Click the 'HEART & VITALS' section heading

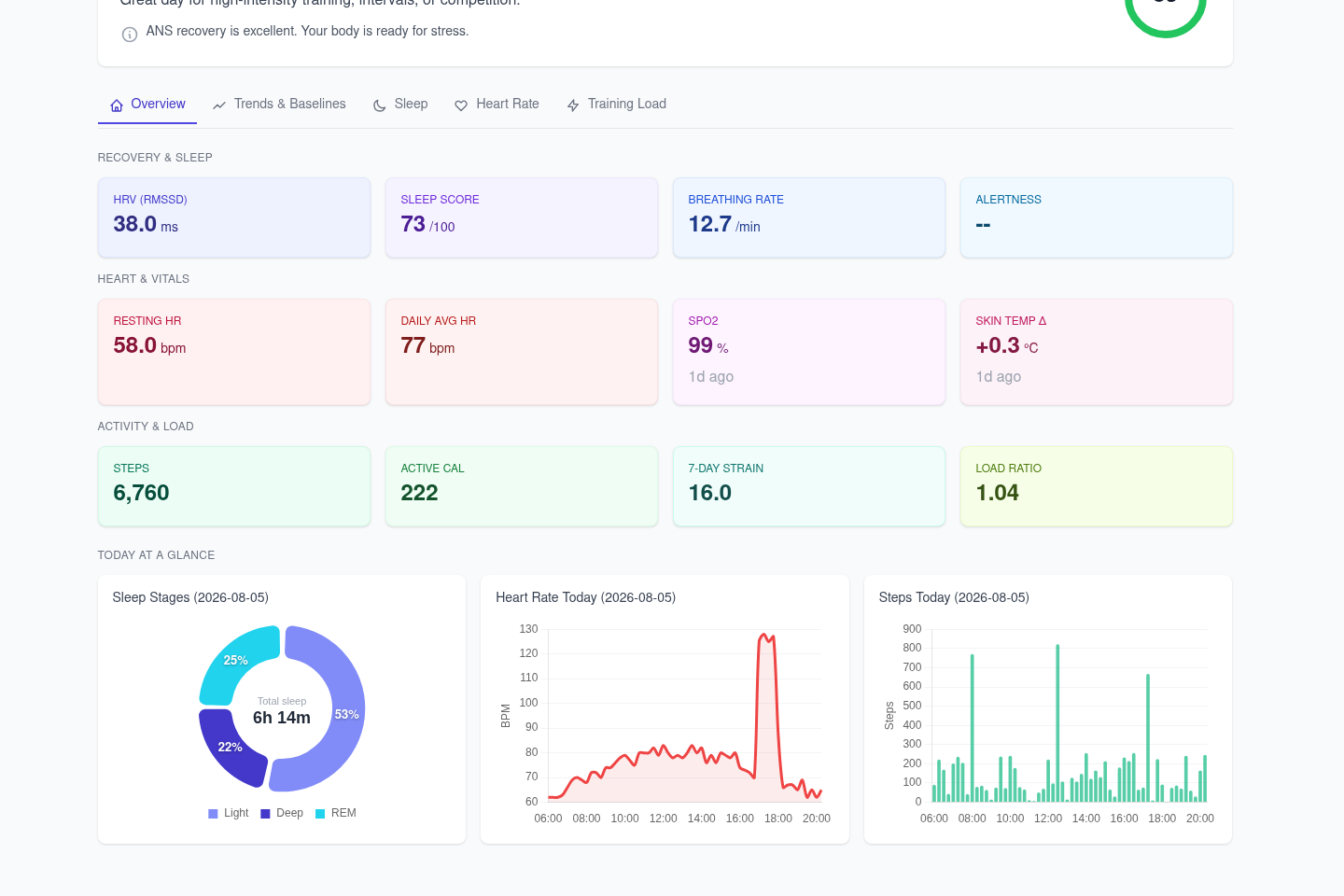144,279
